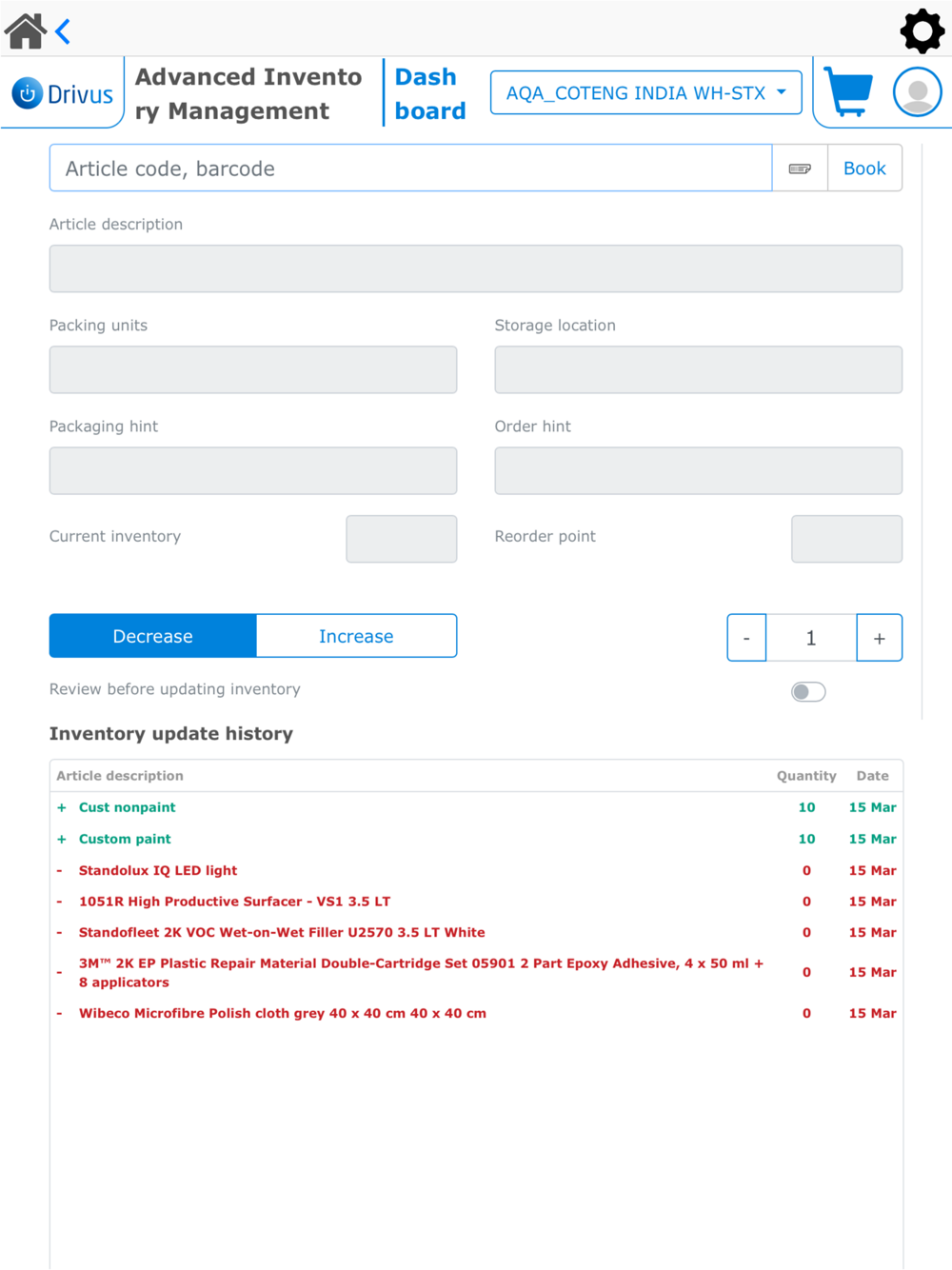The width and height of the screenshot is (952, 1270).
Task: Go to the home screen icon
Action: coord(26,31)
